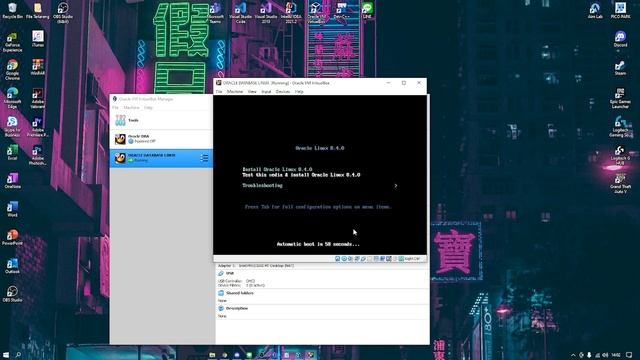Open the File Explorer taskbar icon
The width and height of the screenshot is (640, 360).
[212, 355]
